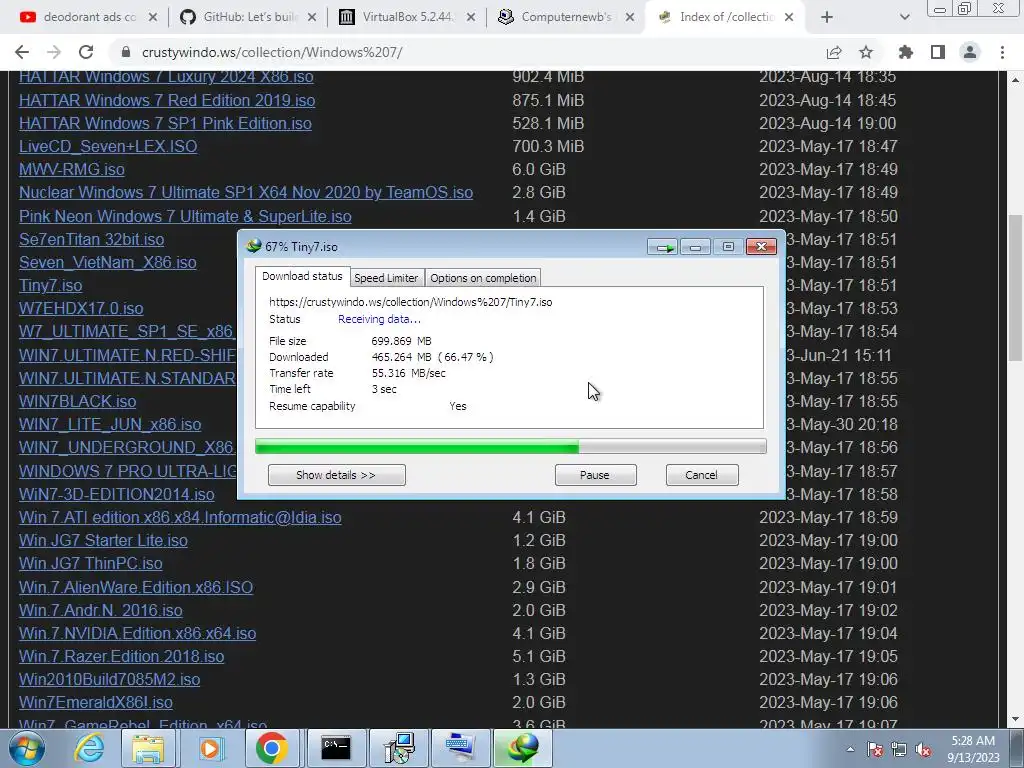Click the browser forward arrow
The image size is (1024, 768).
click(x=54, y=52)
